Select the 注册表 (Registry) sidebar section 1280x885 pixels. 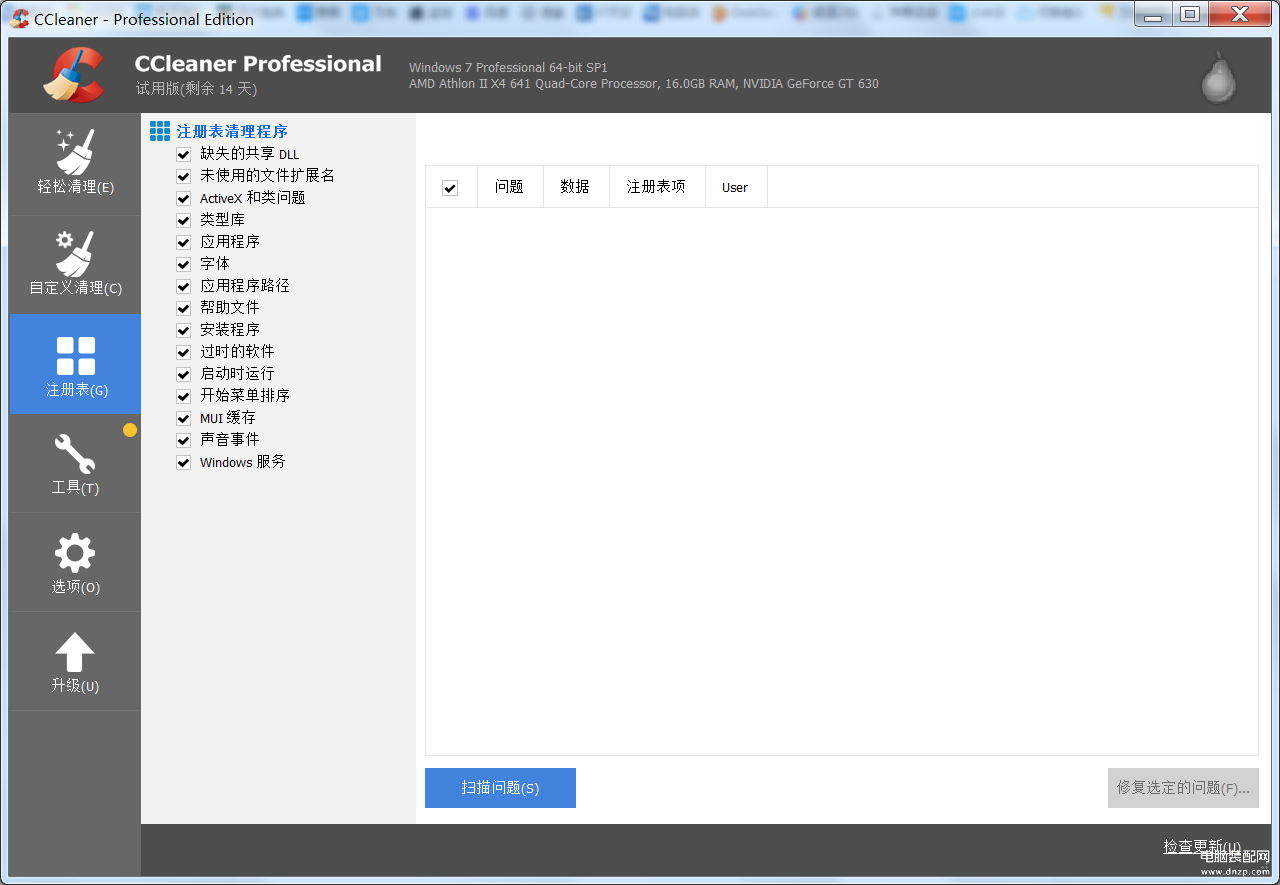[75, 364]
